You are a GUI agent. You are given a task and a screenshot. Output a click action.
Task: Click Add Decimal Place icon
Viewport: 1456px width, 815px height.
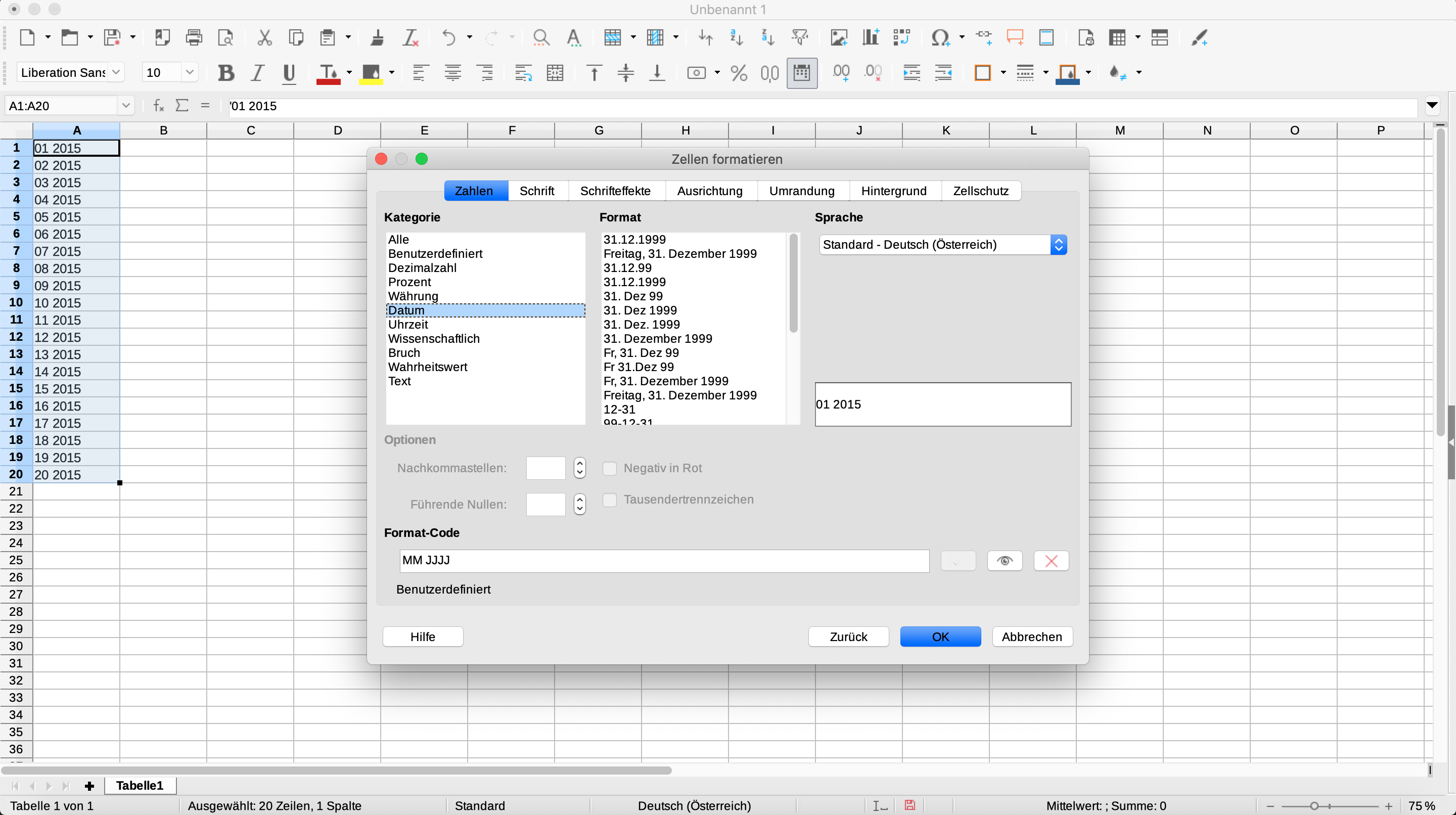coord(841,73)
